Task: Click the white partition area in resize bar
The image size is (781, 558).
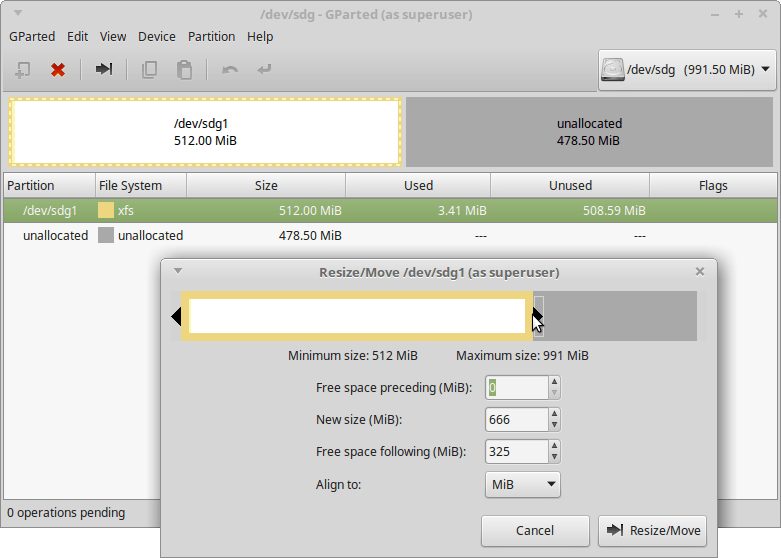Action: 357,316
